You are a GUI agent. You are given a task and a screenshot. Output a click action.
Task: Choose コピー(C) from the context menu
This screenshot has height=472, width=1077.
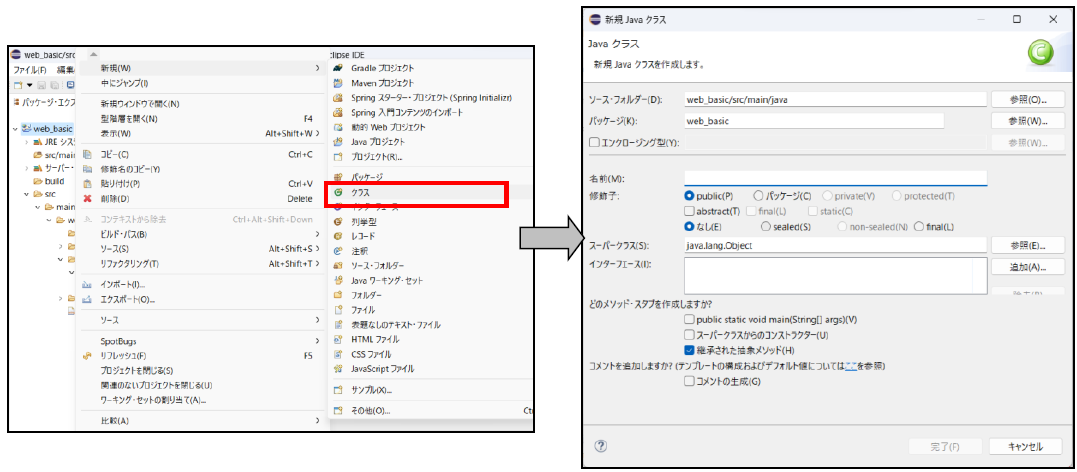point(115,155)
